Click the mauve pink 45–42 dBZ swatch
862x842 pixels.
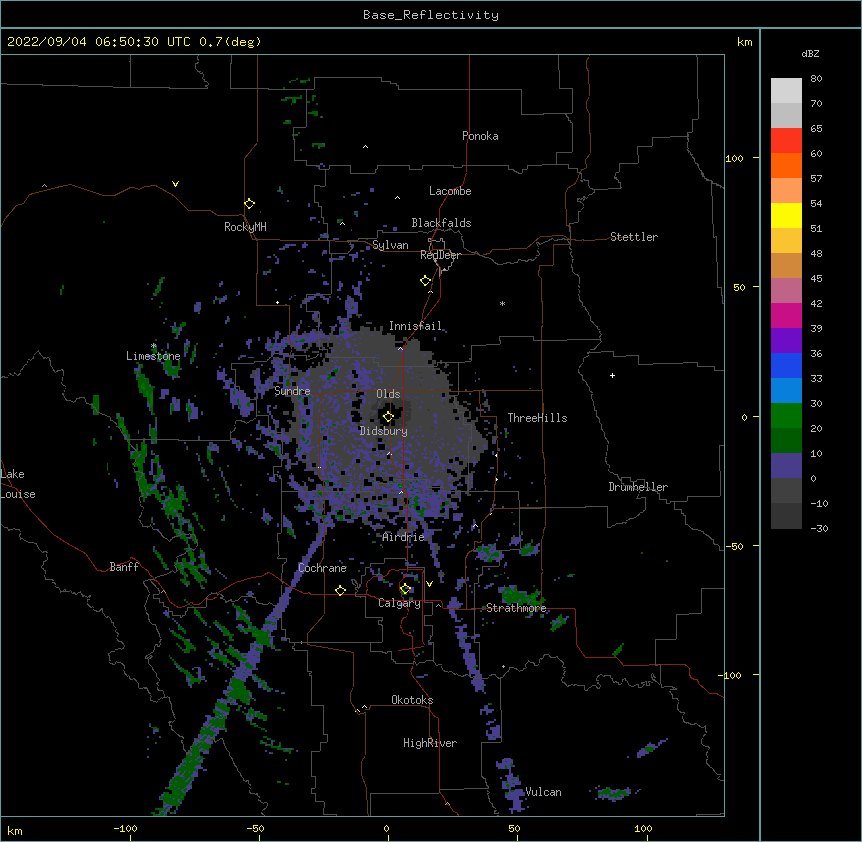click(786, 291)
